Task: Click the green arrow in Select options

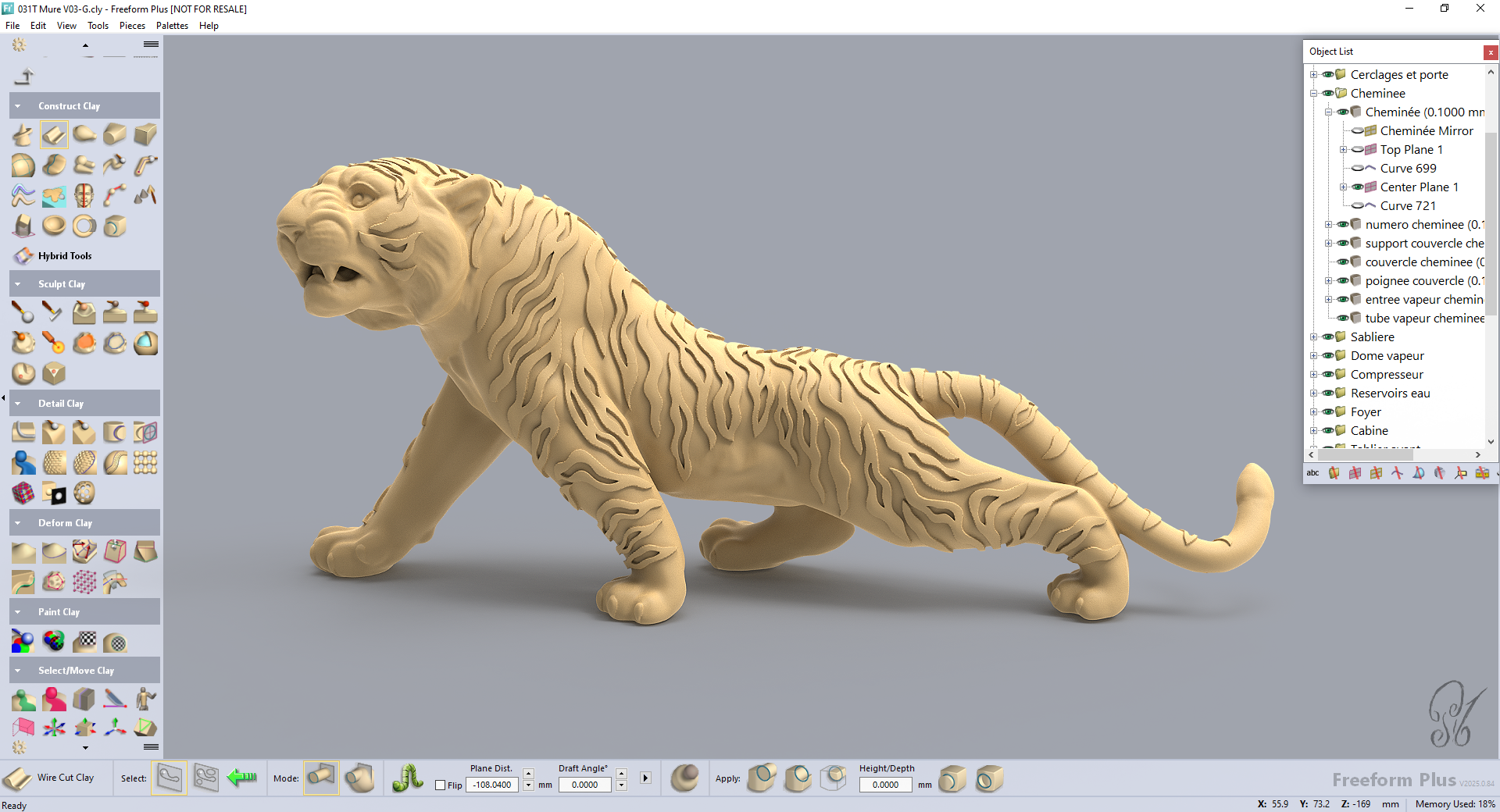Action: pos(241,778)
